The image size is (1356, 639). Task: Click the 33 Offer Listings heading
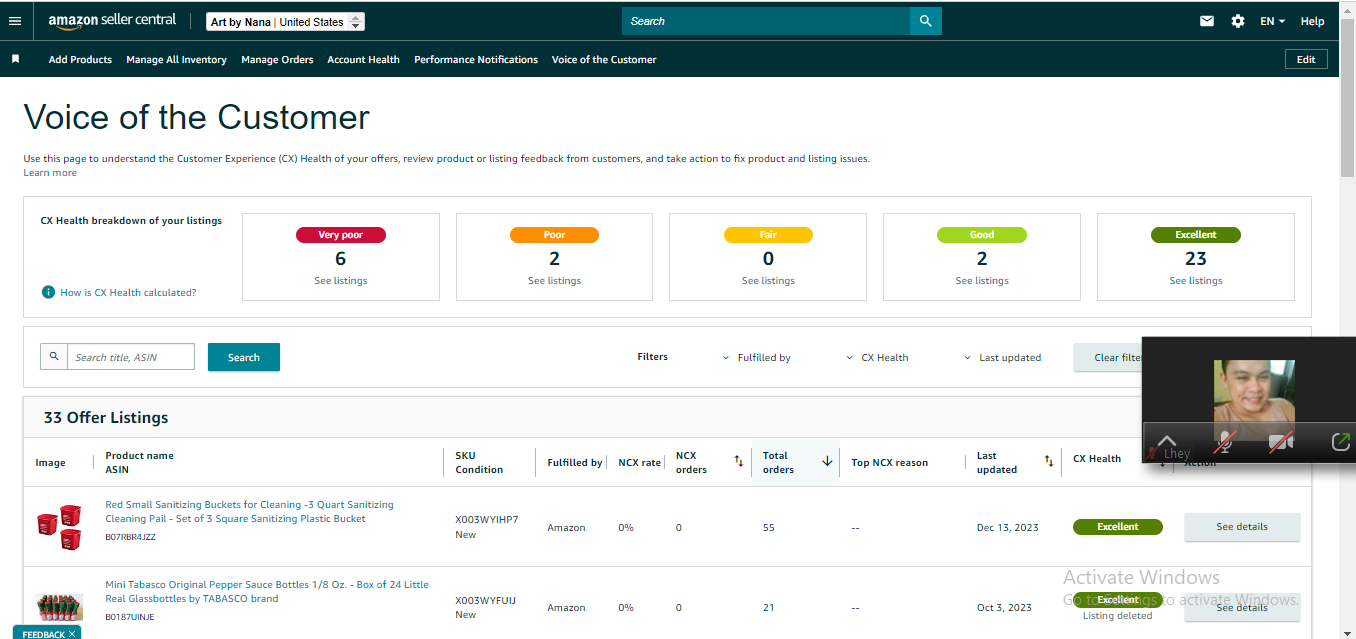point(106,417)
